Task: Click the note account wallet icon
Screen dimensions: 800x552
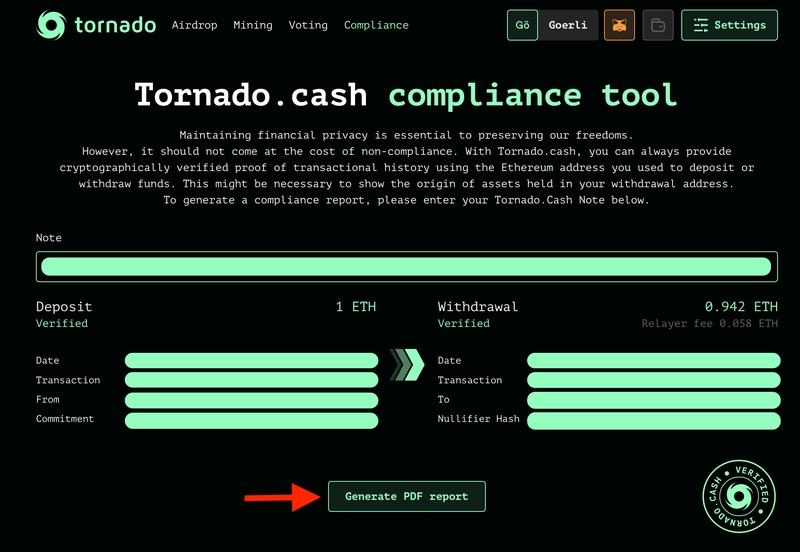Action: coord(657,25)
